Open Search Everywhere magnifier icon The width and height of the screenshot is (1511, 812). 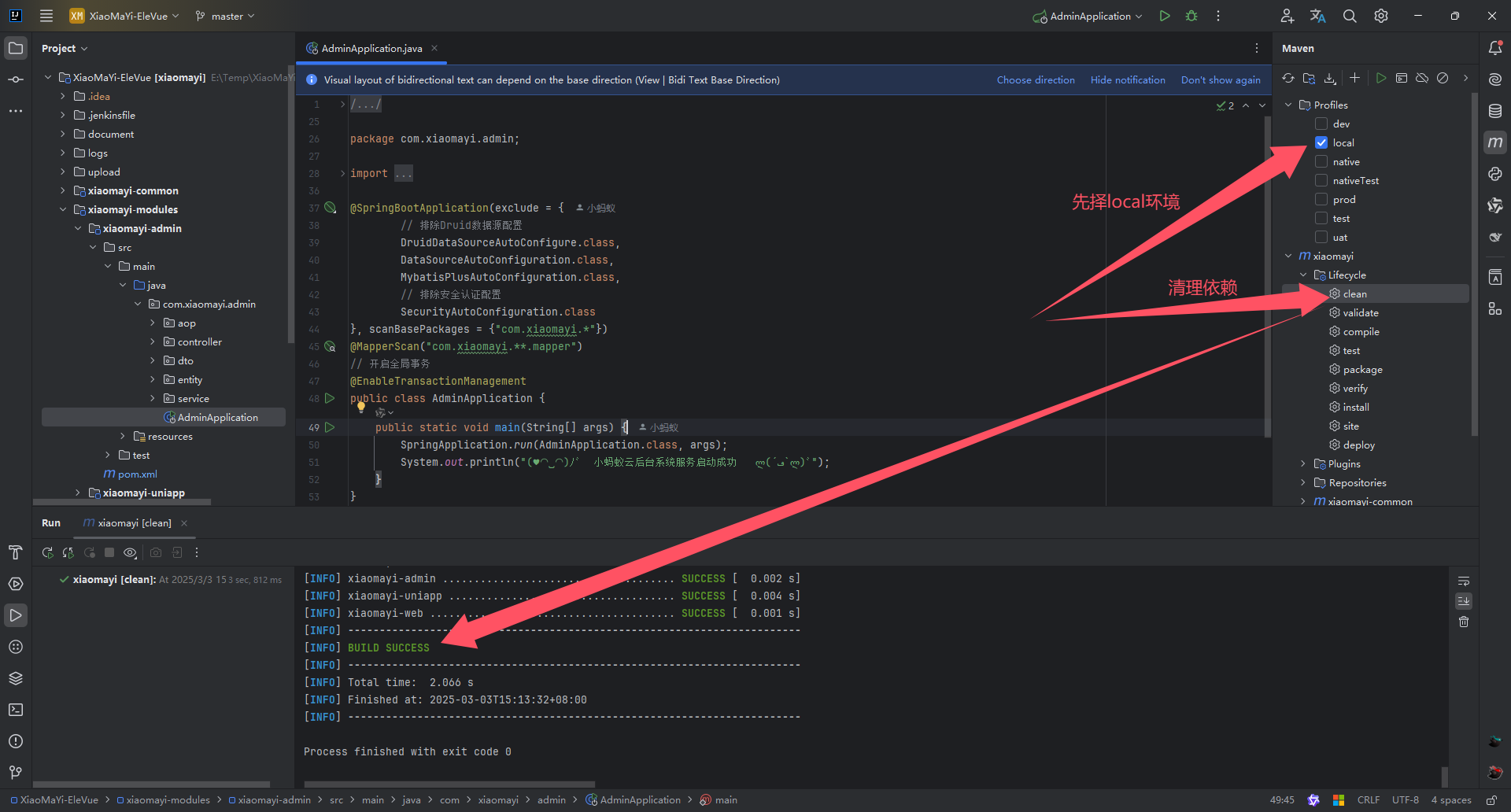point(1350,16)
